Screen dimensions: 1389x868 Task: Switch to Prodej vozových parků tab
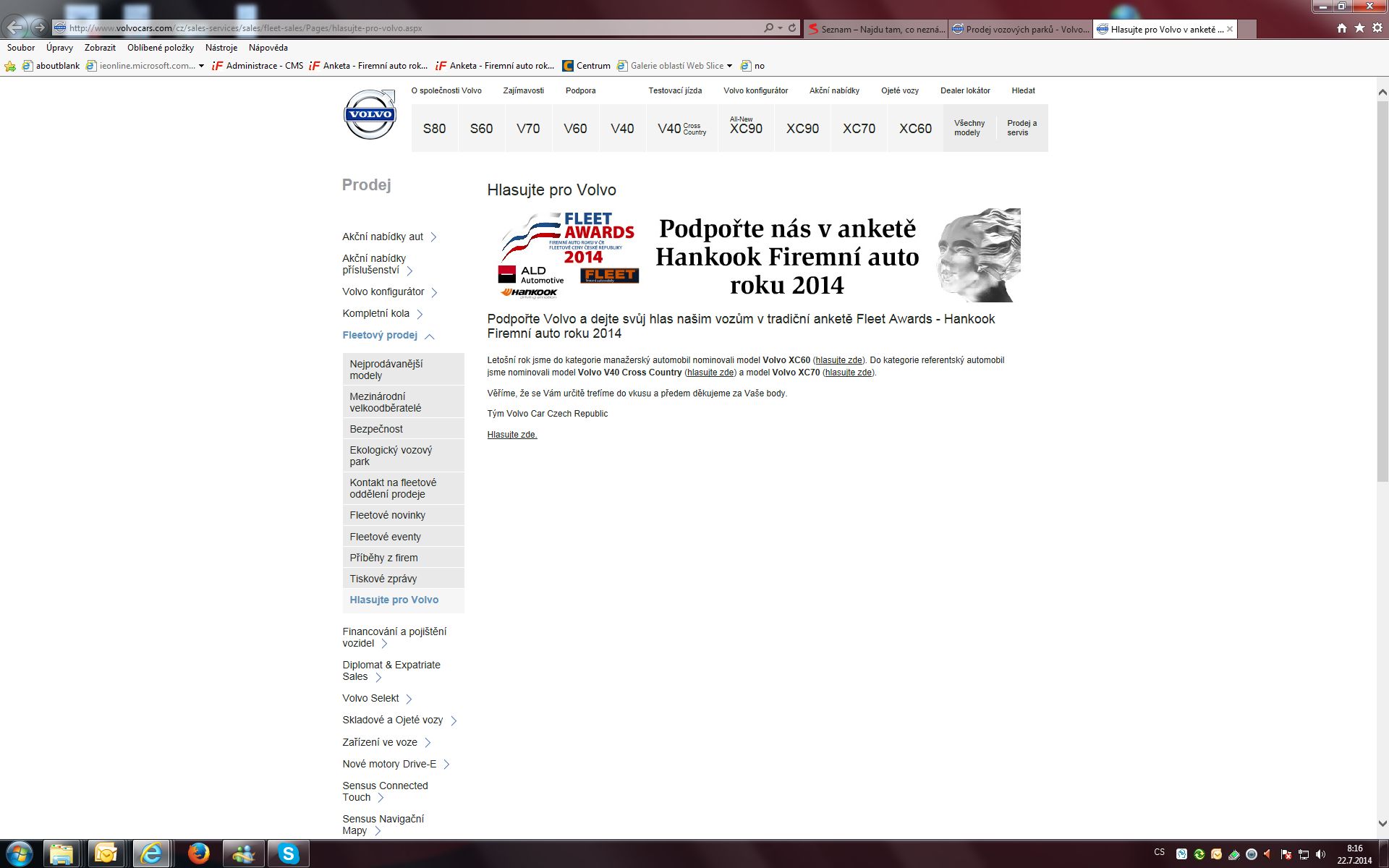[x=1020, y=29]
